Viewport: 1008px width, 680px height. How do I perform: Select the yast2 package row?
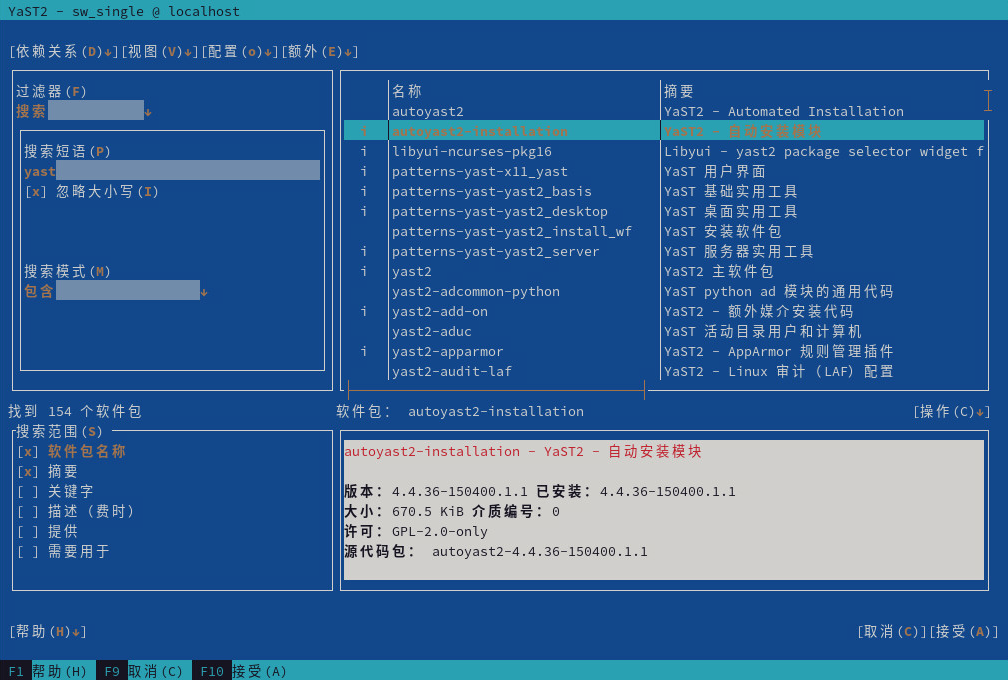664,271
